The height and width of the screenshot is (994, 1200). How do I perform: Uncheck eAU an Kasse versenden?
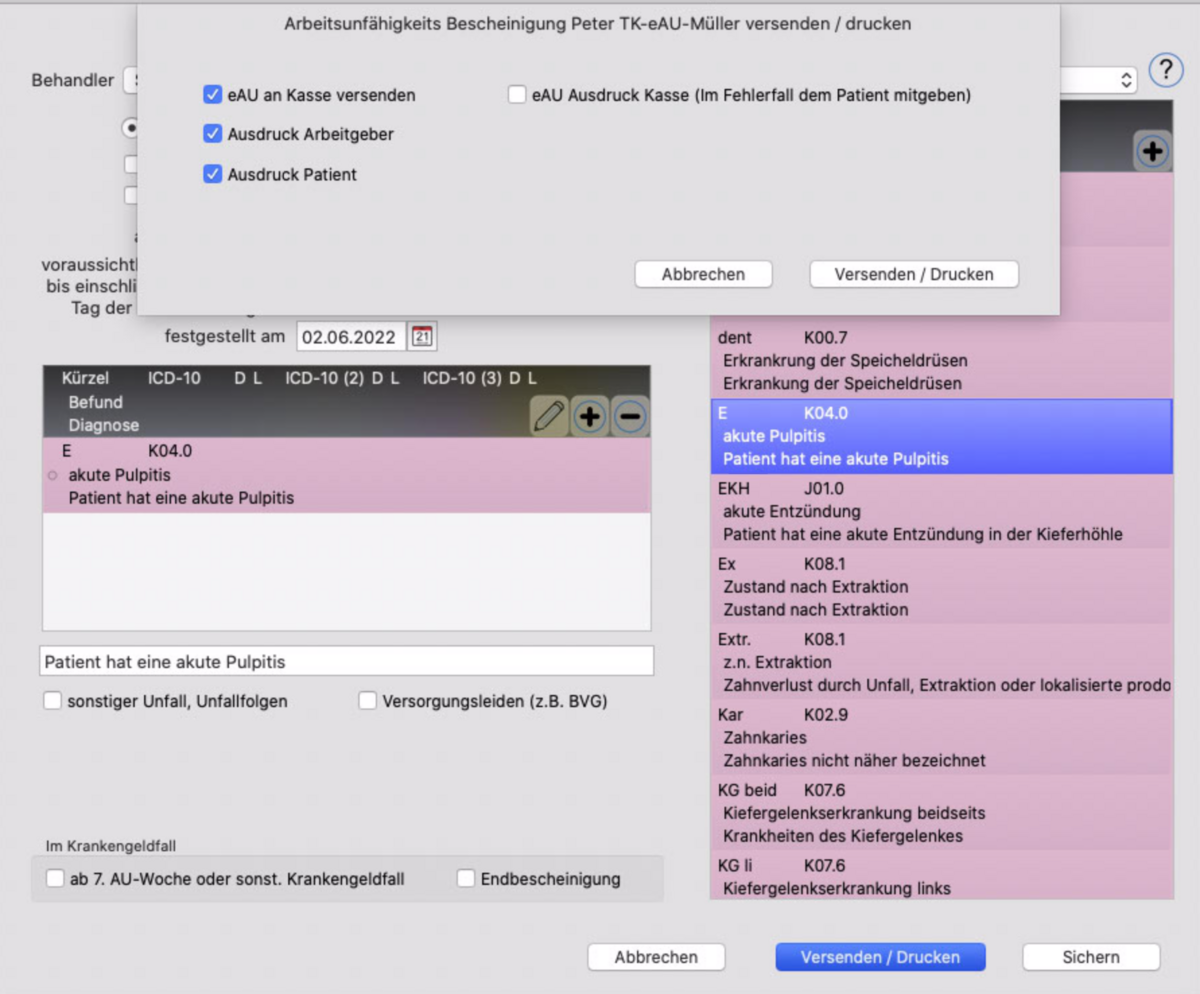click(212, 95)
